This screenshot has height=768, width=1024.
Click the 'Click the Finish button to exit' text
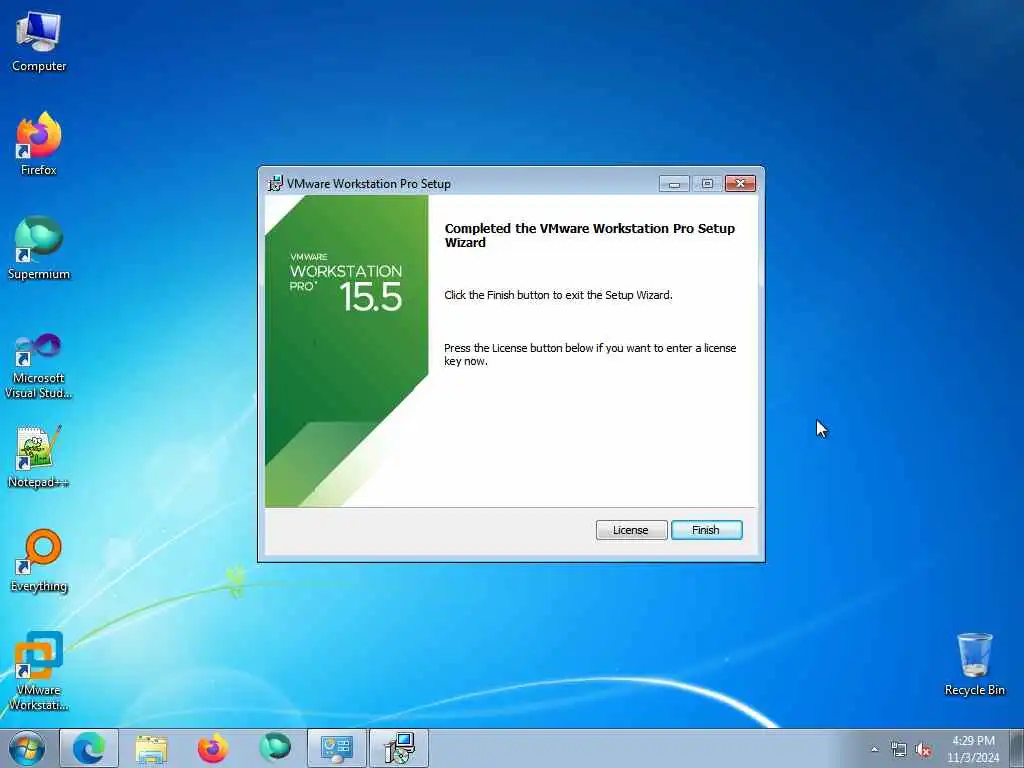[x=558, y=295]
